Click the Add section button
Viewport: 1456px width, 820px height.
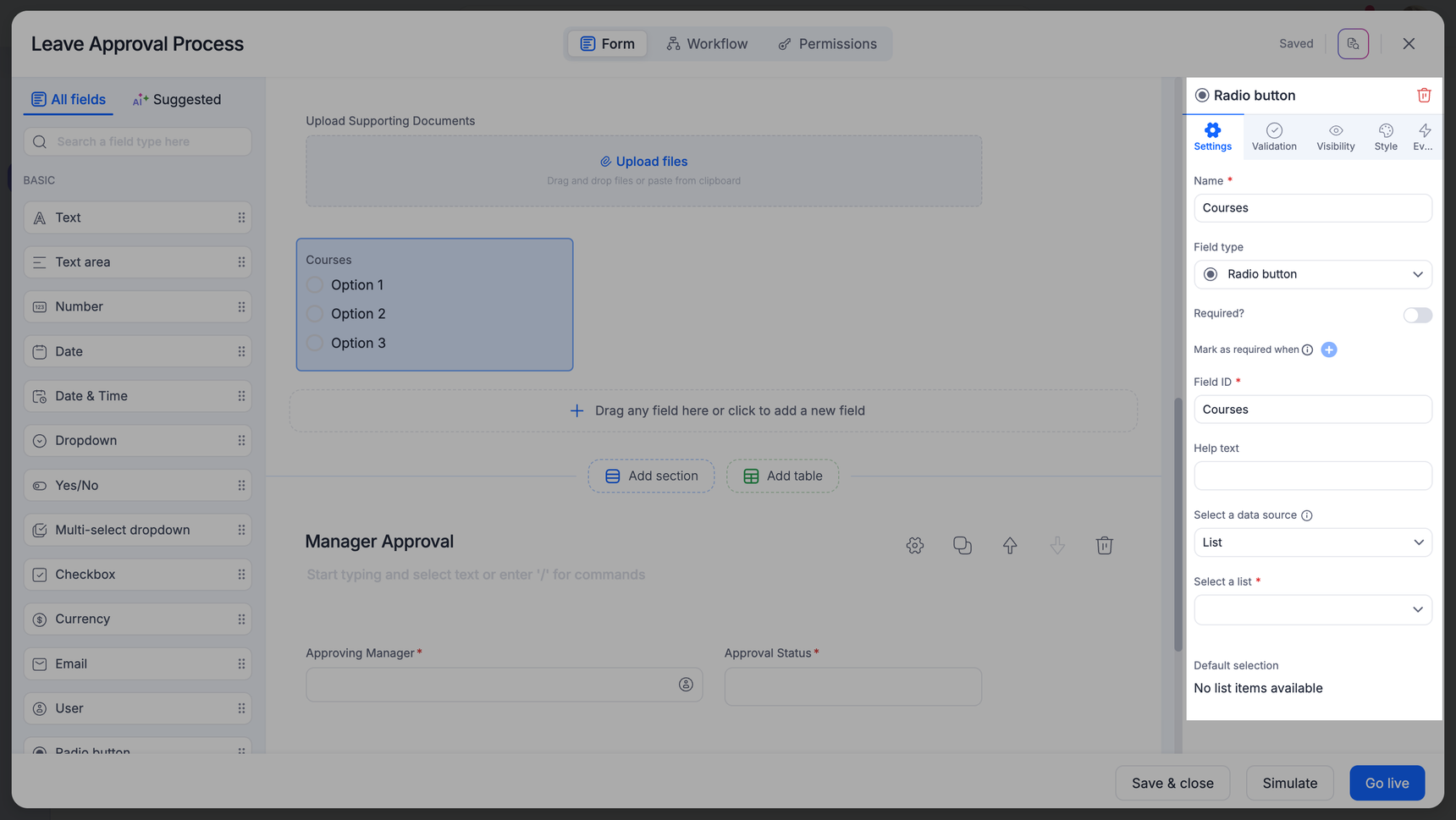(x=651, y=476)
